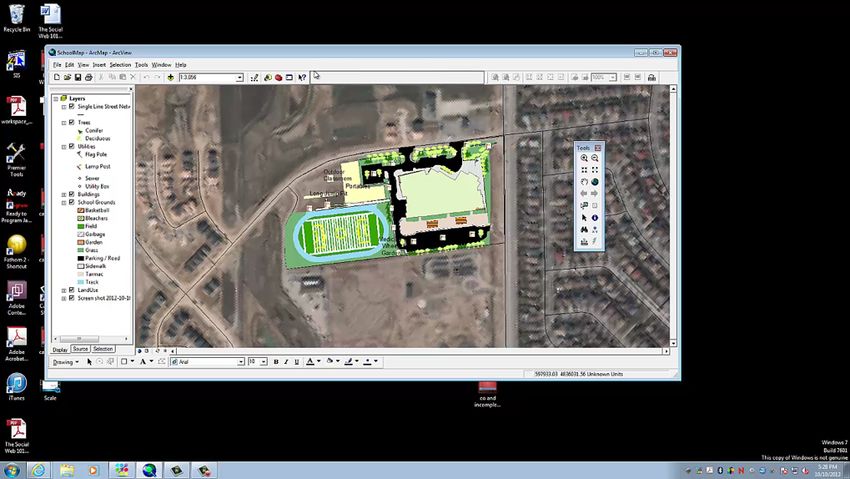
Task: Click the fill color paint bucket
Action: (329, 361)
